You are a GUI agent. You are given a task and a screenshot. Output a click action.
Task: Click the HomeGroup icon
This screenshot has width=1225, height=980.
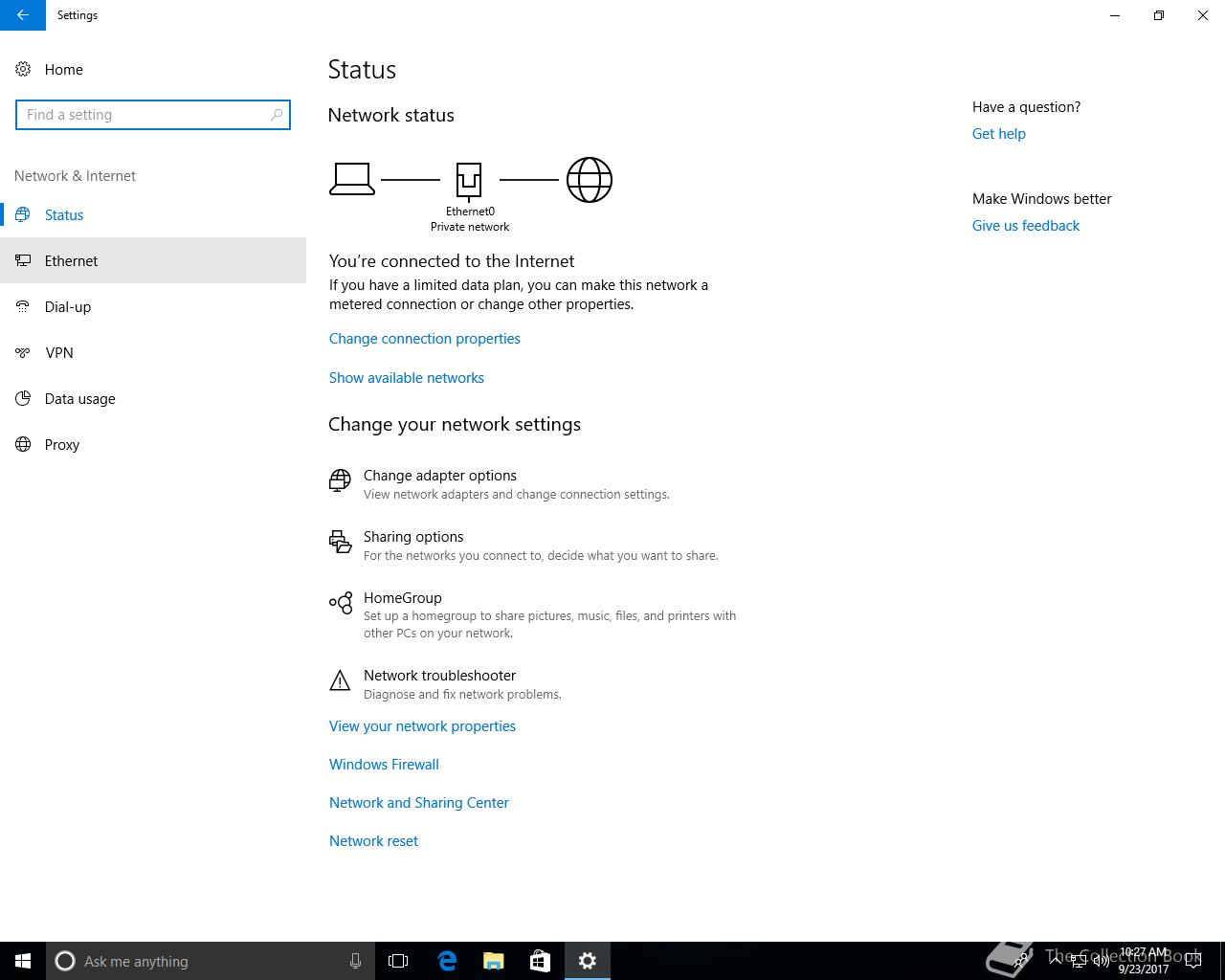[340, 603]
